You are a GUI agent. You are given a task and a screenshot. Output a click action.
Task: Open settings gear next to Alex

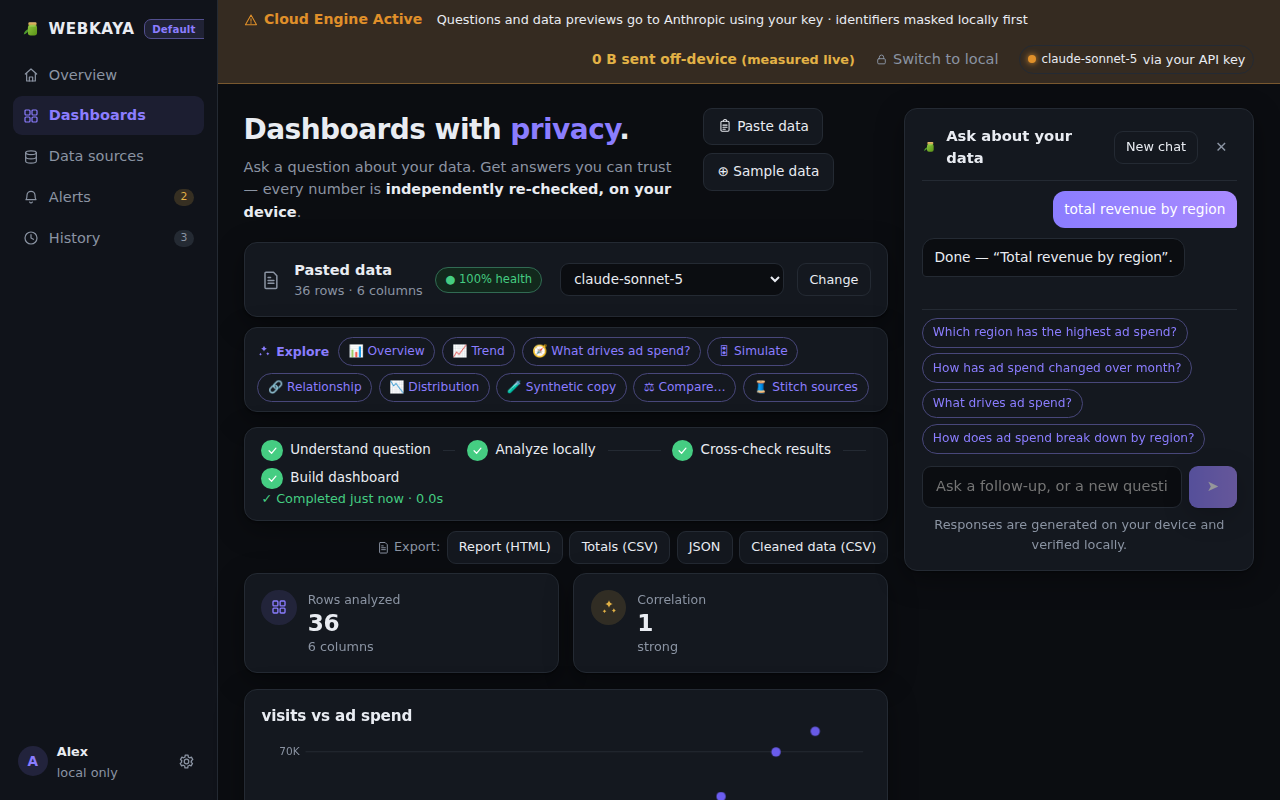point(186,761)
